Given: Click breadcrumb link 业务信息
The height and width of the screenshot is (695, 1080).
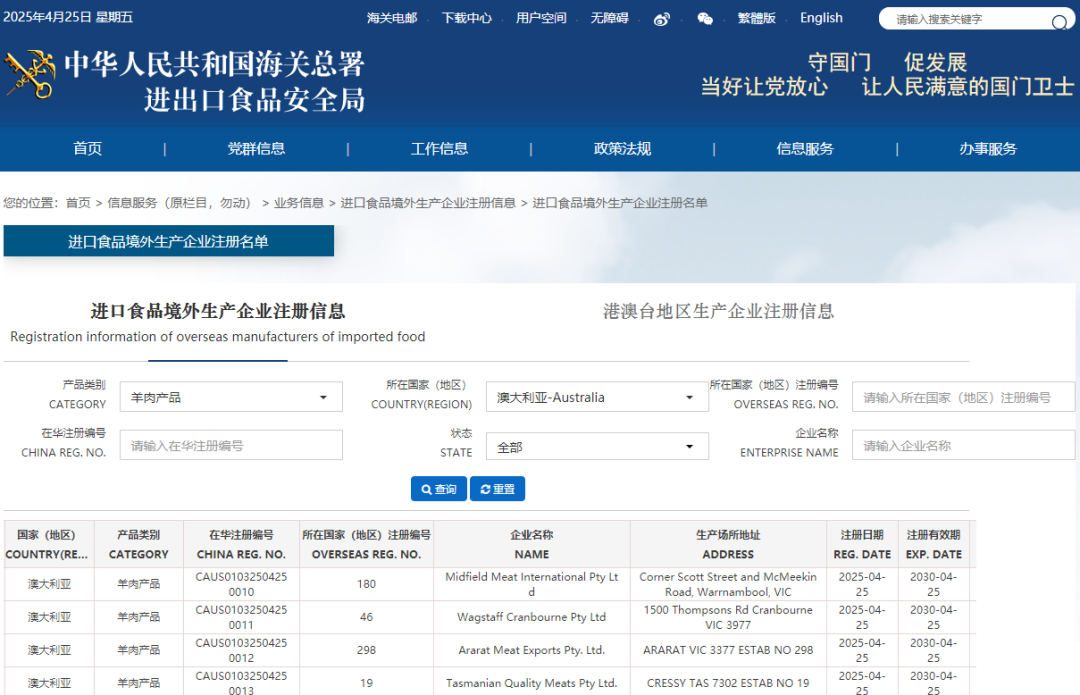Looking at the screenshot, I should point(299,203).
